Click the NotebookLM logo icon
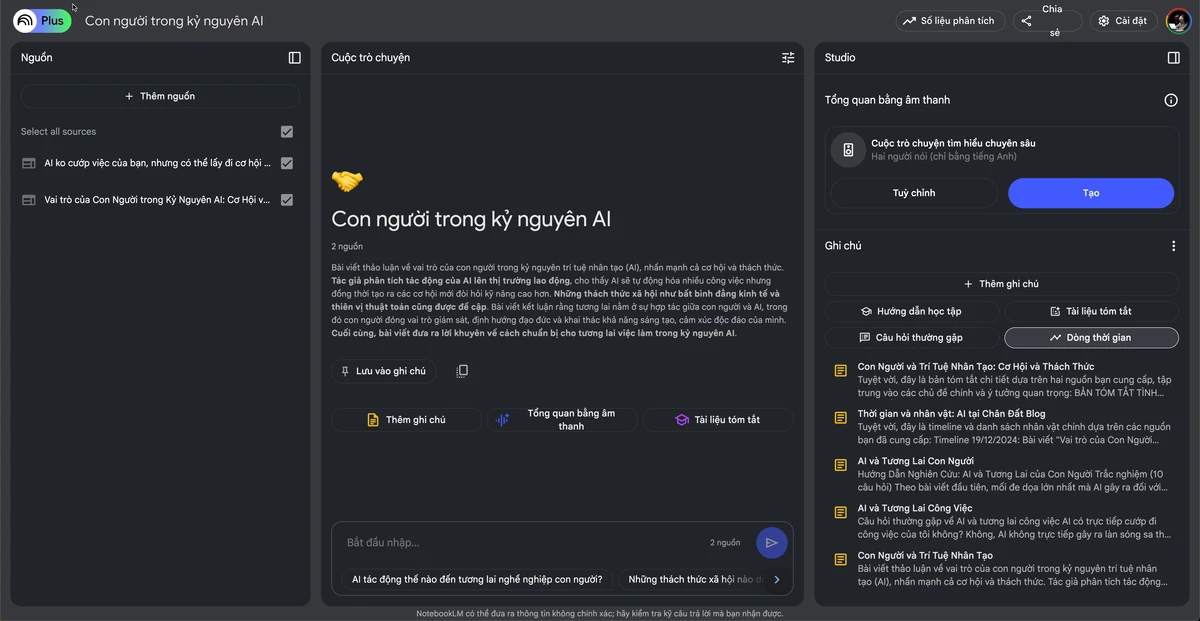Viewport: 1200px width, 621px height. coord(25,20)
